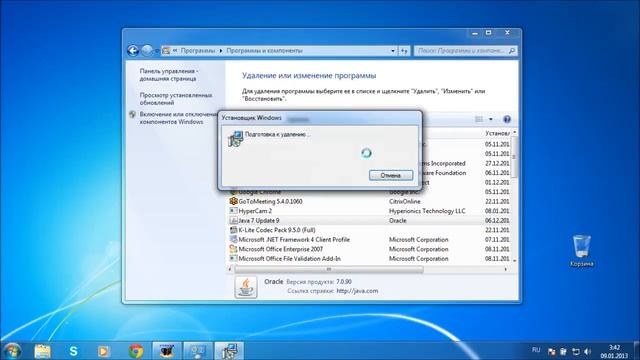This screenshot has width=640, height=360.
Task: Click Microsoft Corporation cell for Office Enterprise 2007
Action: [418, 249]
